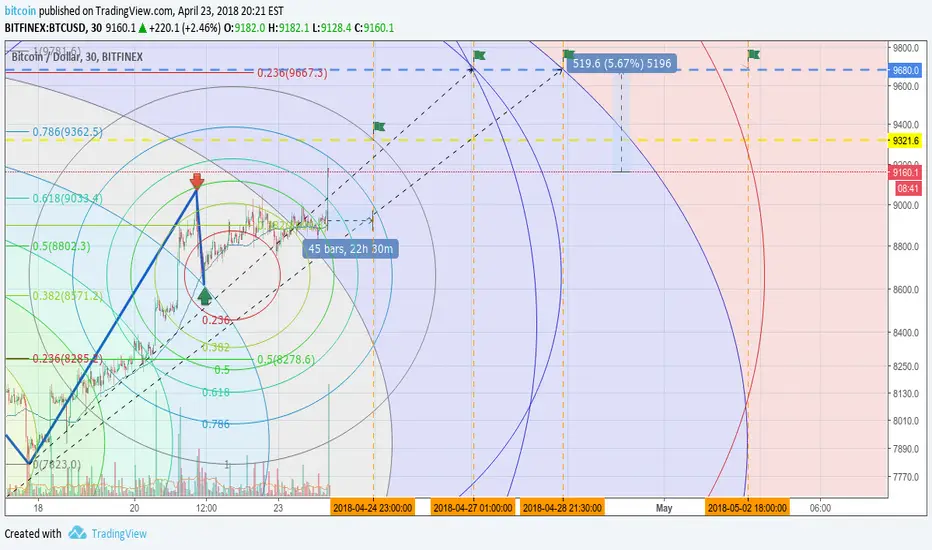The image size is (932, 550).
Task: Click the TradingView link in footer
Action: coord(119,533)
